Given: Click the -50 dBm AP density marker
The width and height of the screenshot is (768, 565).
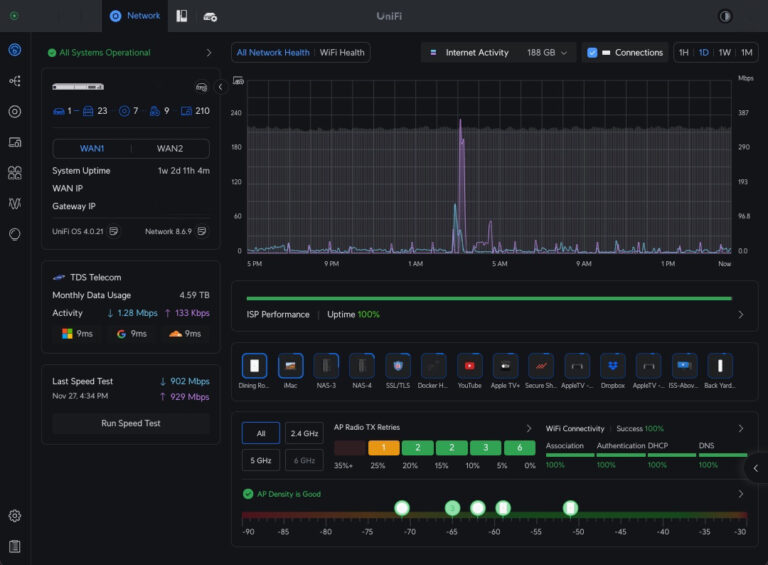Looking at the screenshot, I should [x=570, y=508].
